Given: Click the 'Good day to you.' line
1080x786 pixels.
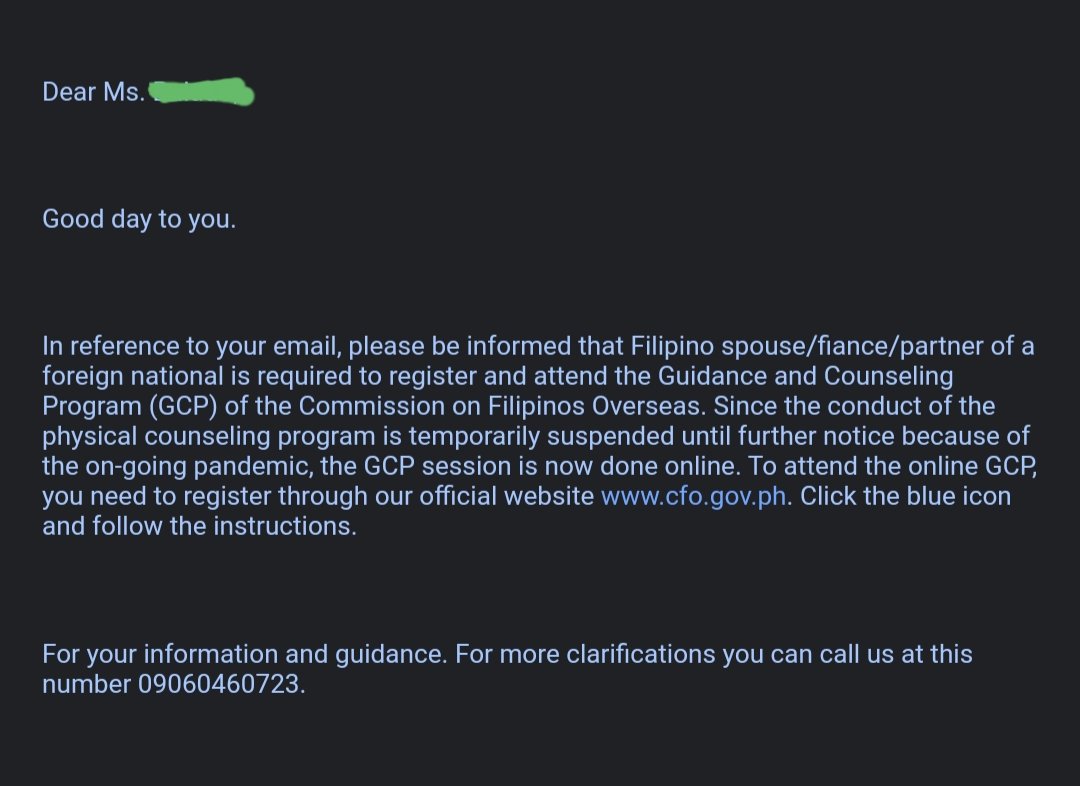Looking at the screenshot, I should click(139, 219).
